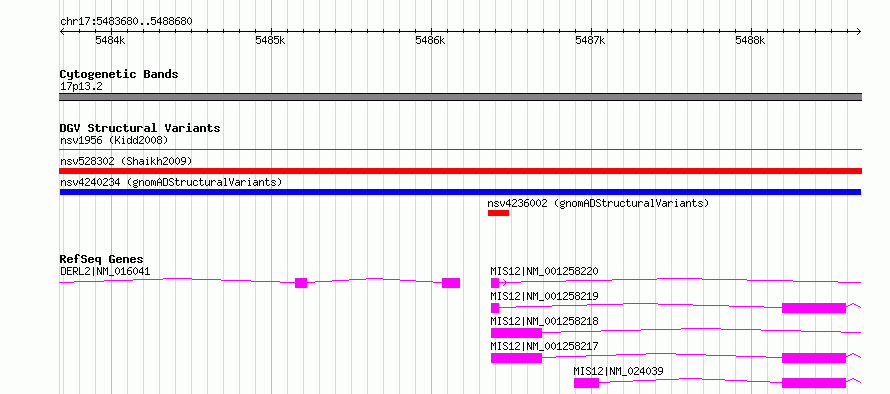Open the nsv1956 (Kidd2008) label

pos(114,140)
